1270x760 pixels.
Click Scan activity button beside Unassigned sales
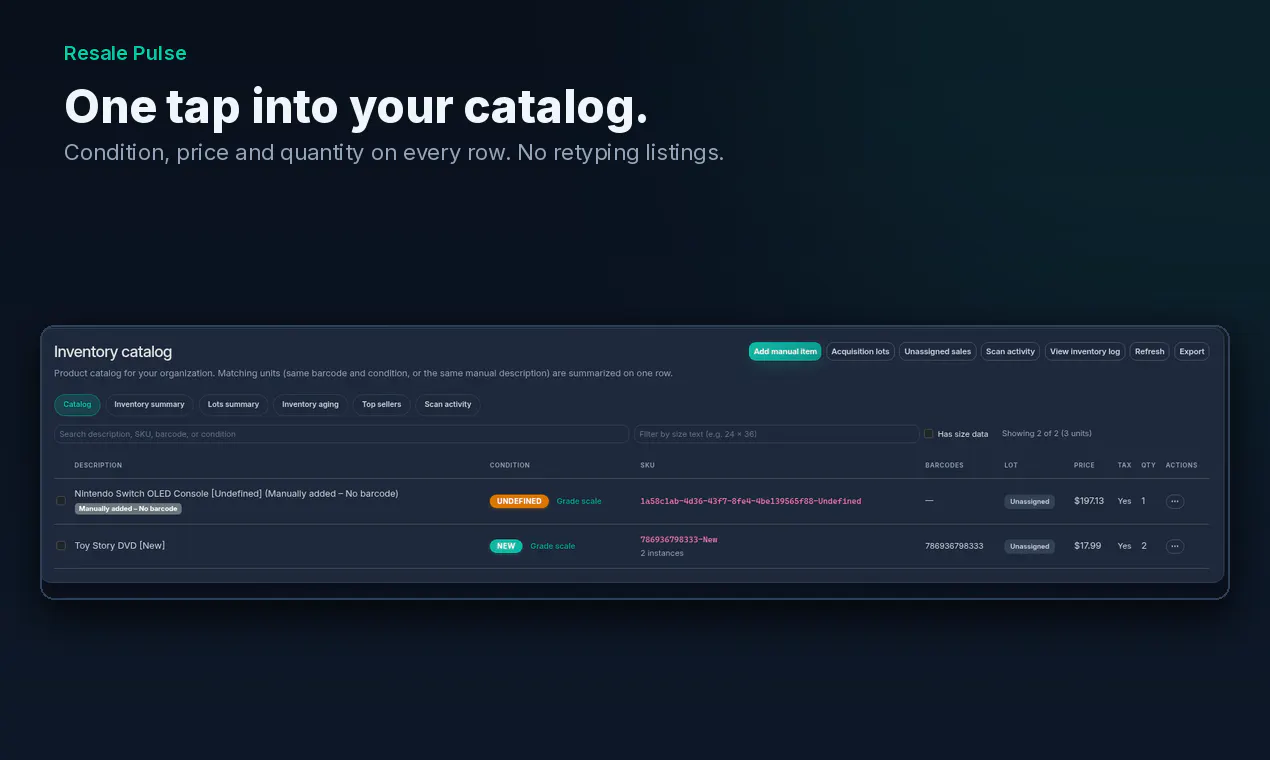[x=1010, y=352]
